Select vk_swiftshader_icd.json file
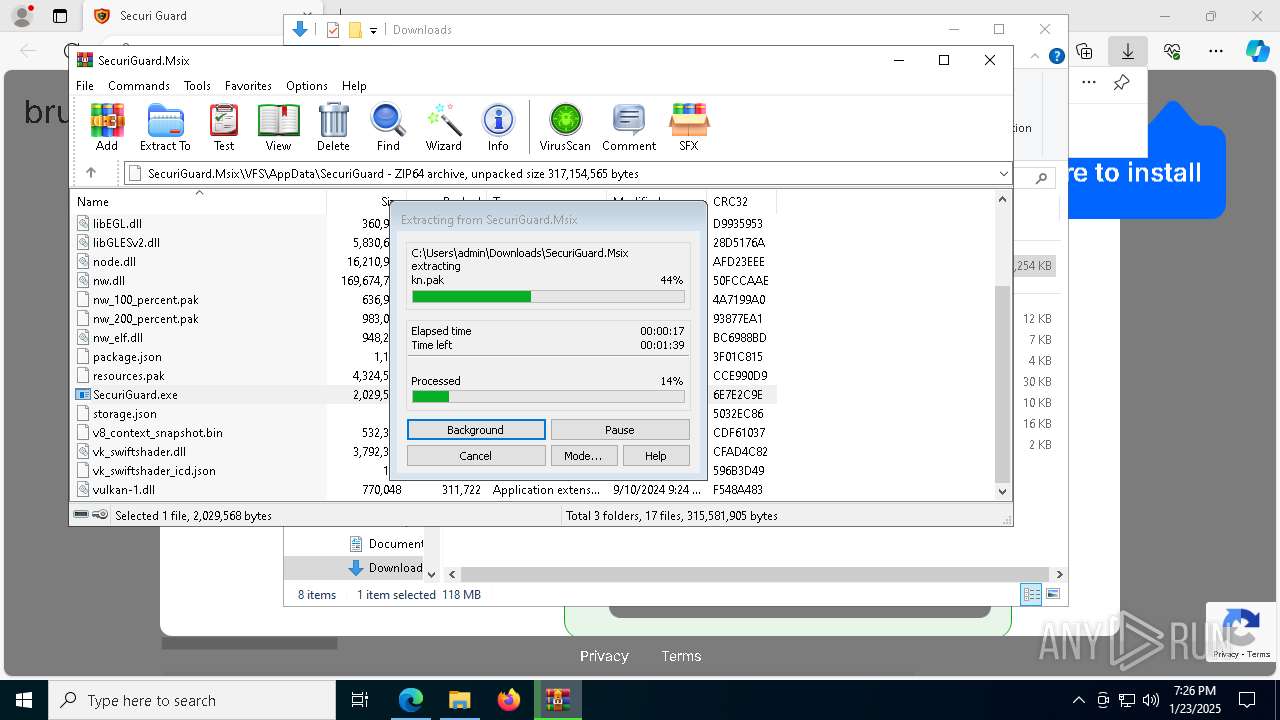This screenshot has height=720, width=1280. click(x=154, y=470)
